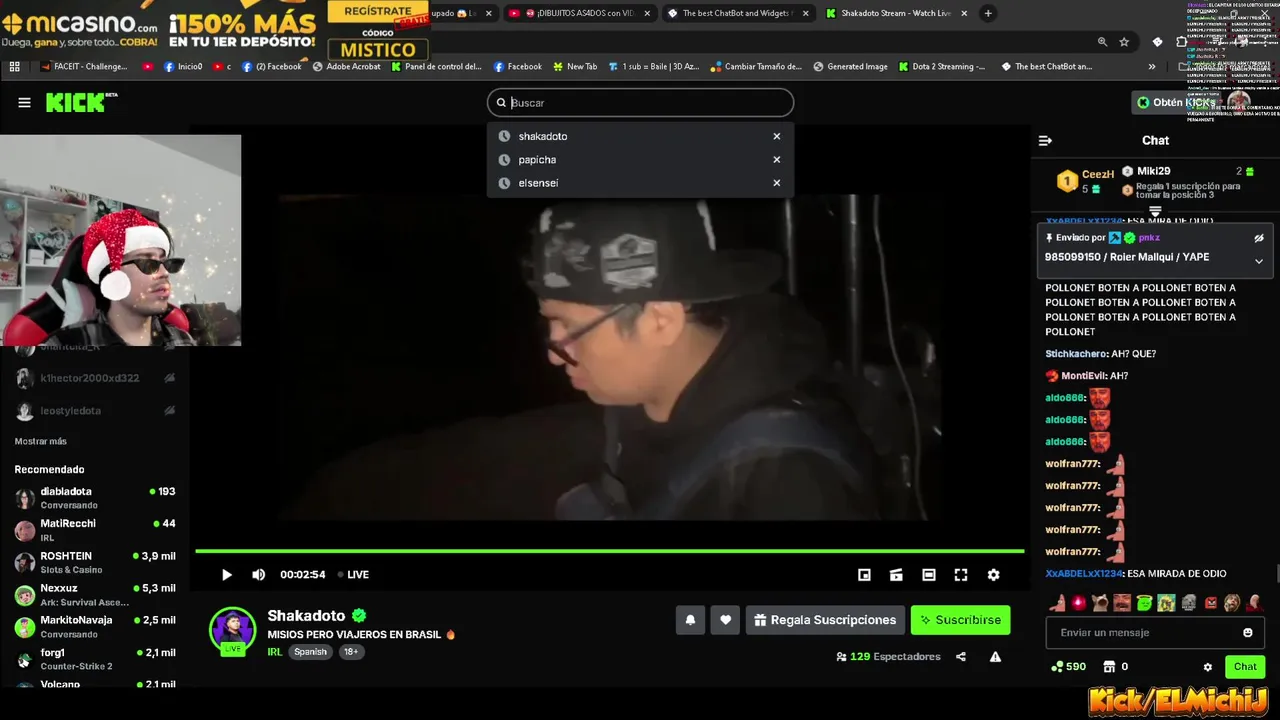Play the Shakadoto stream
Image resolution: width=1280 pixels, height=720 pixels.
coord(227,575)
